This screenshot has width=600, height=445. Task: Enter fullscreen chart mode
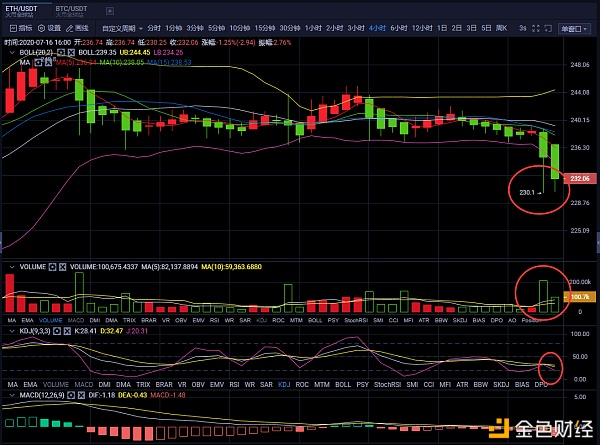[x=536, y=28]
